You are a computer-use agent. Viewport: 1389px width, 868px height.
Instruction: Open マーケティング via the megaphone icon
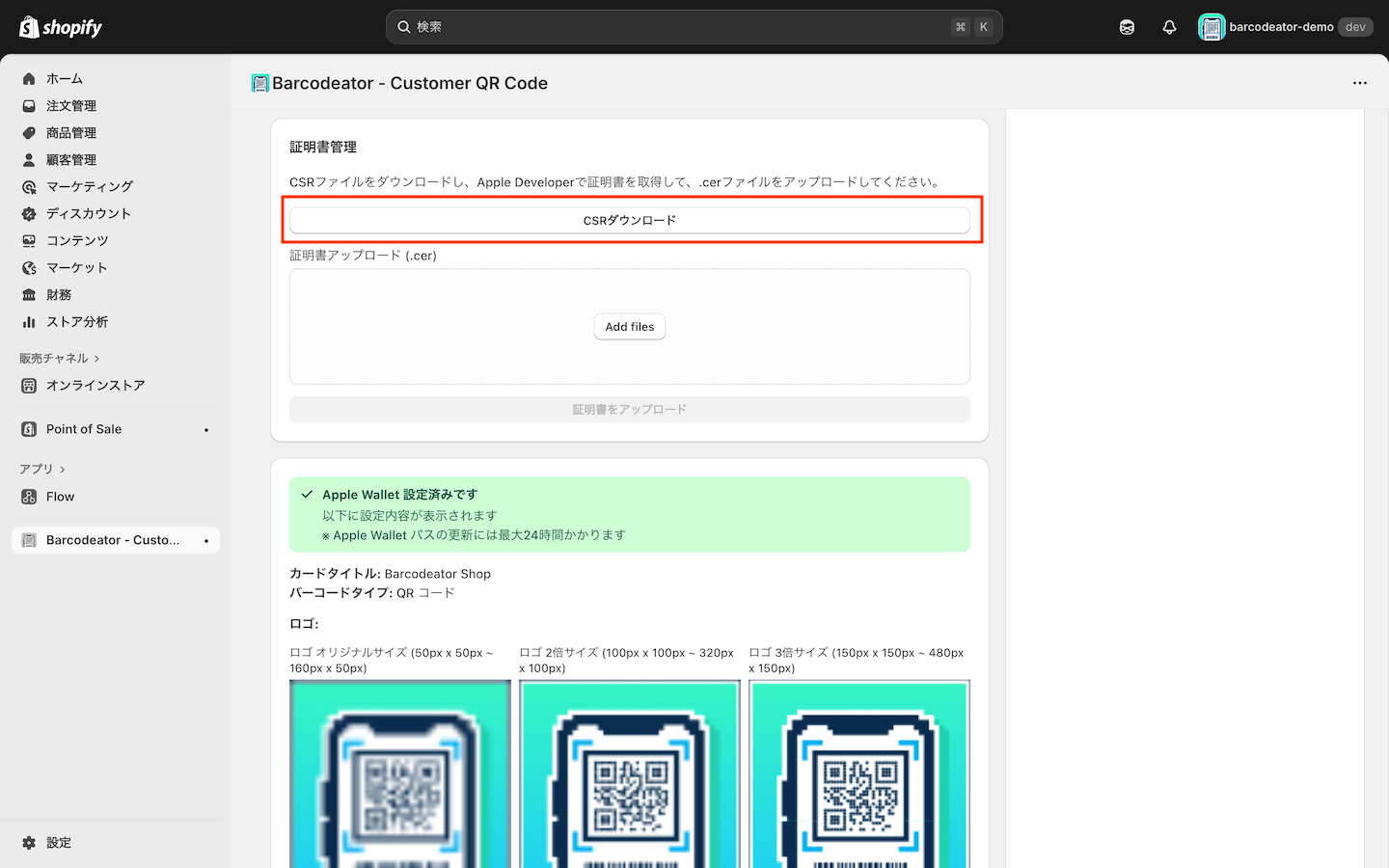[28, 186]
